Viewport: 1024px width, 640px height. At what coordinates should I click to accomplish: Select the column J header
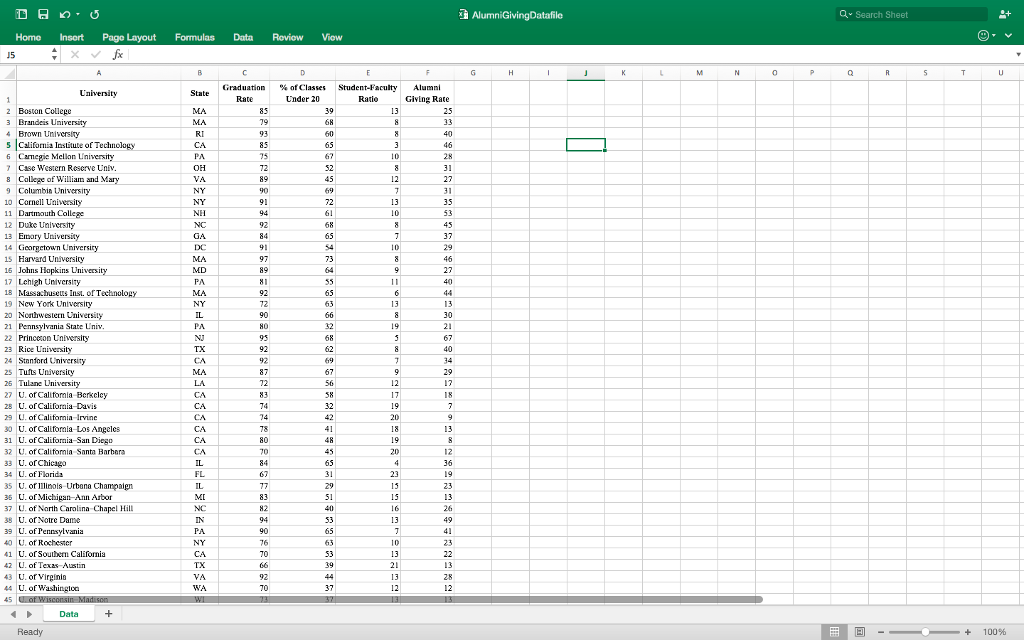pyautogui.click(x=586, y=73)
